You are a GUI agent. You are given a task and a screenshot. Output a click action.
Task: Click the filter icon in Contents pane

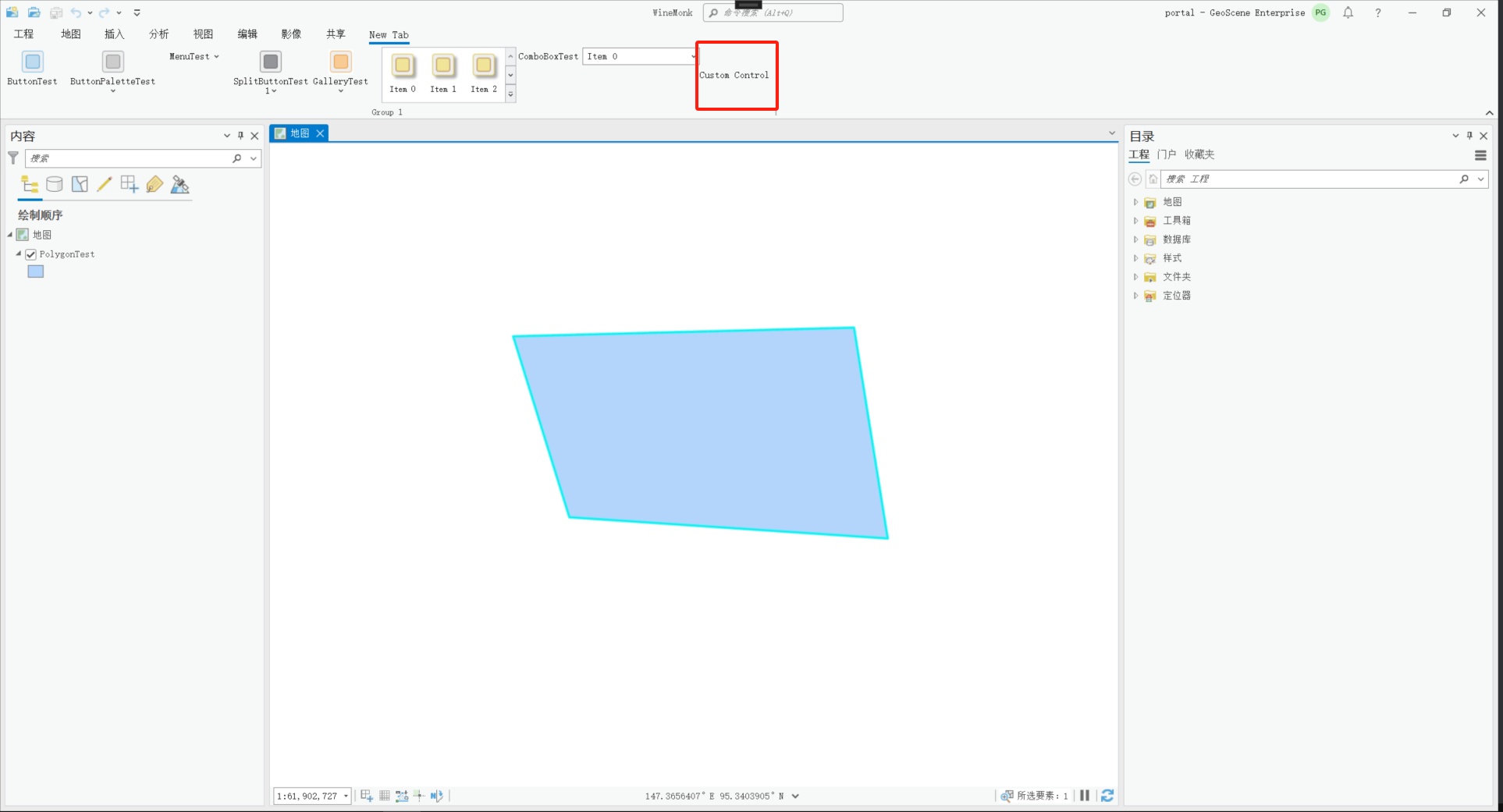(13, 158)
